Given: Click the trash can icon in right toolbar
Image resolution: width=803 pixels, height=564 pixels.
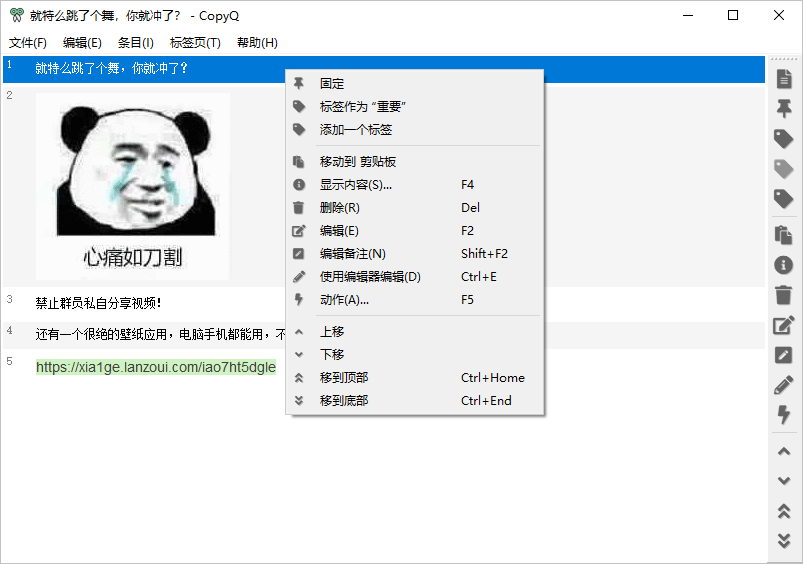Looking at the screenshot, I should 784,295.
